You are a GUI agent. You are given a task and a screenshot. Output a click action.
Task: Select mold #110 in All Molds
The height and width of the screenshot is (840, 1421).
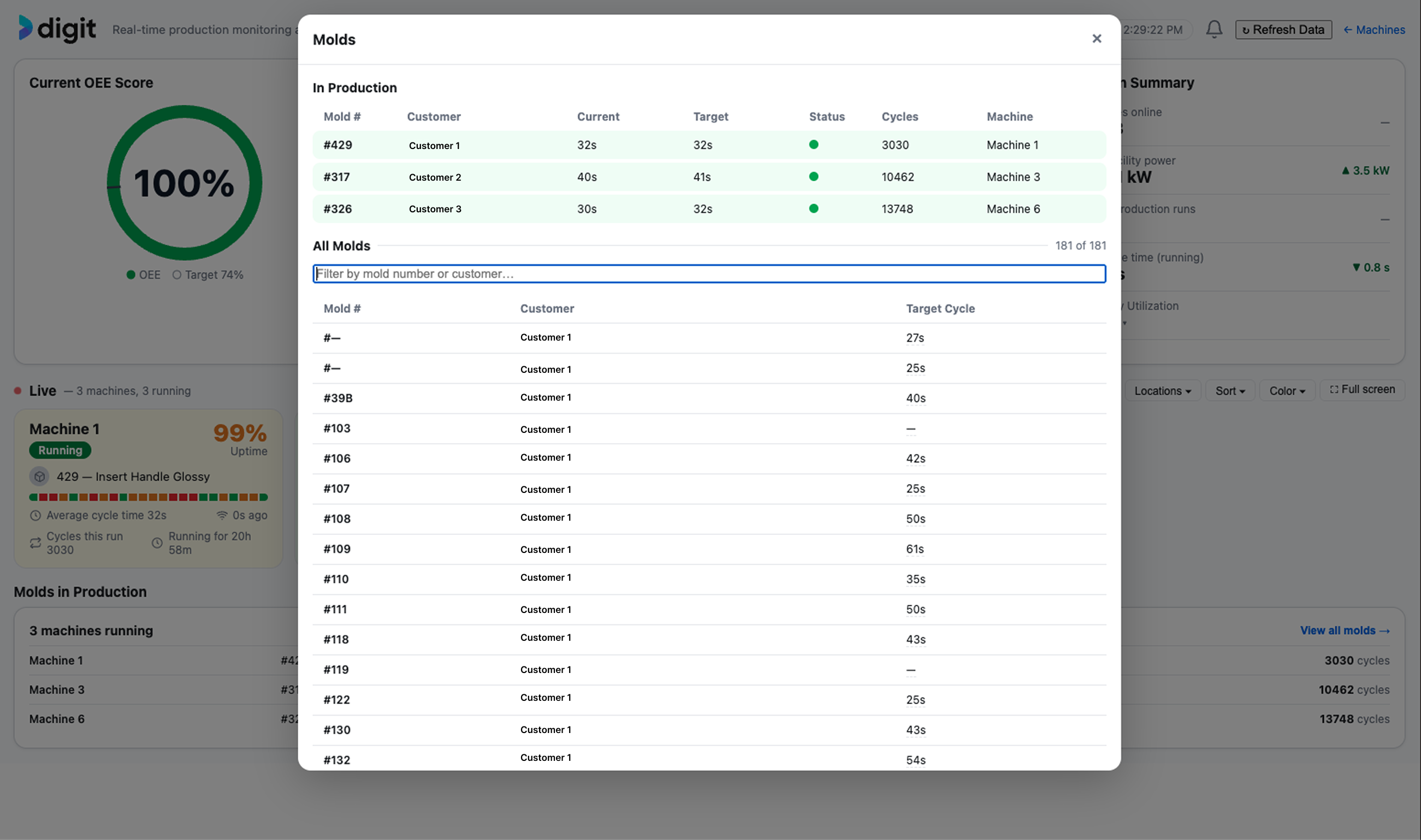click(709, 579)
